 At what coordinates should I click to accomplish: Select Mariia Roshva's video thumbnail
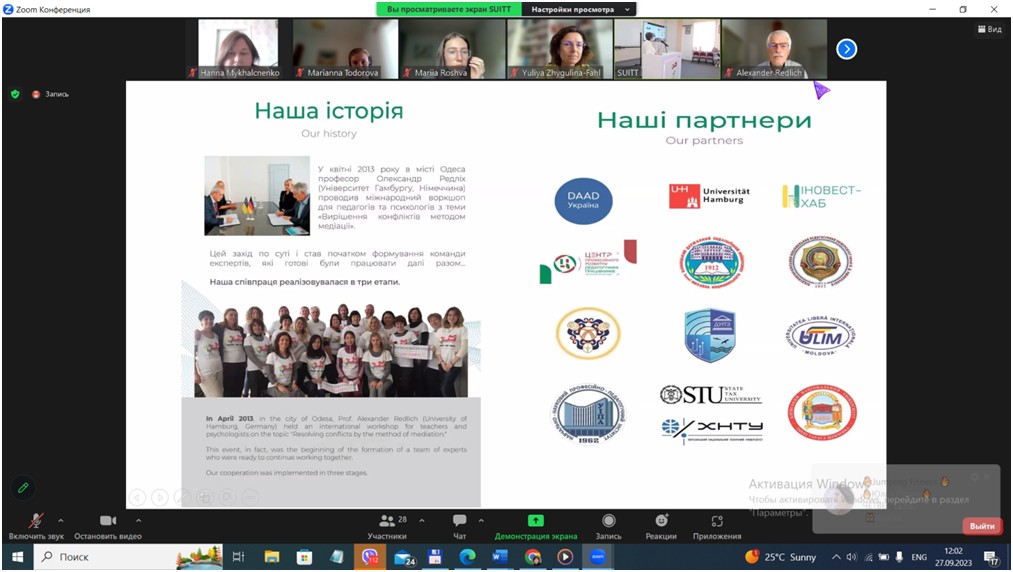[x=452, y=49]
